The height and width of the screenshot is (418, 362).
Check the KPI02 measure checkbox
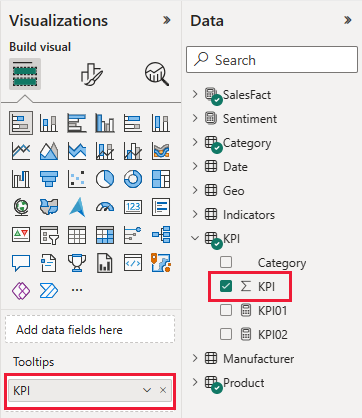[226, 334]
